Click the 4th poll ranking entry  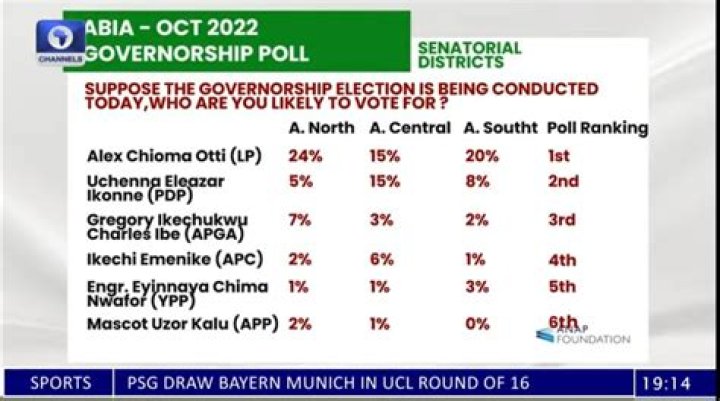(x=561, y=260)
